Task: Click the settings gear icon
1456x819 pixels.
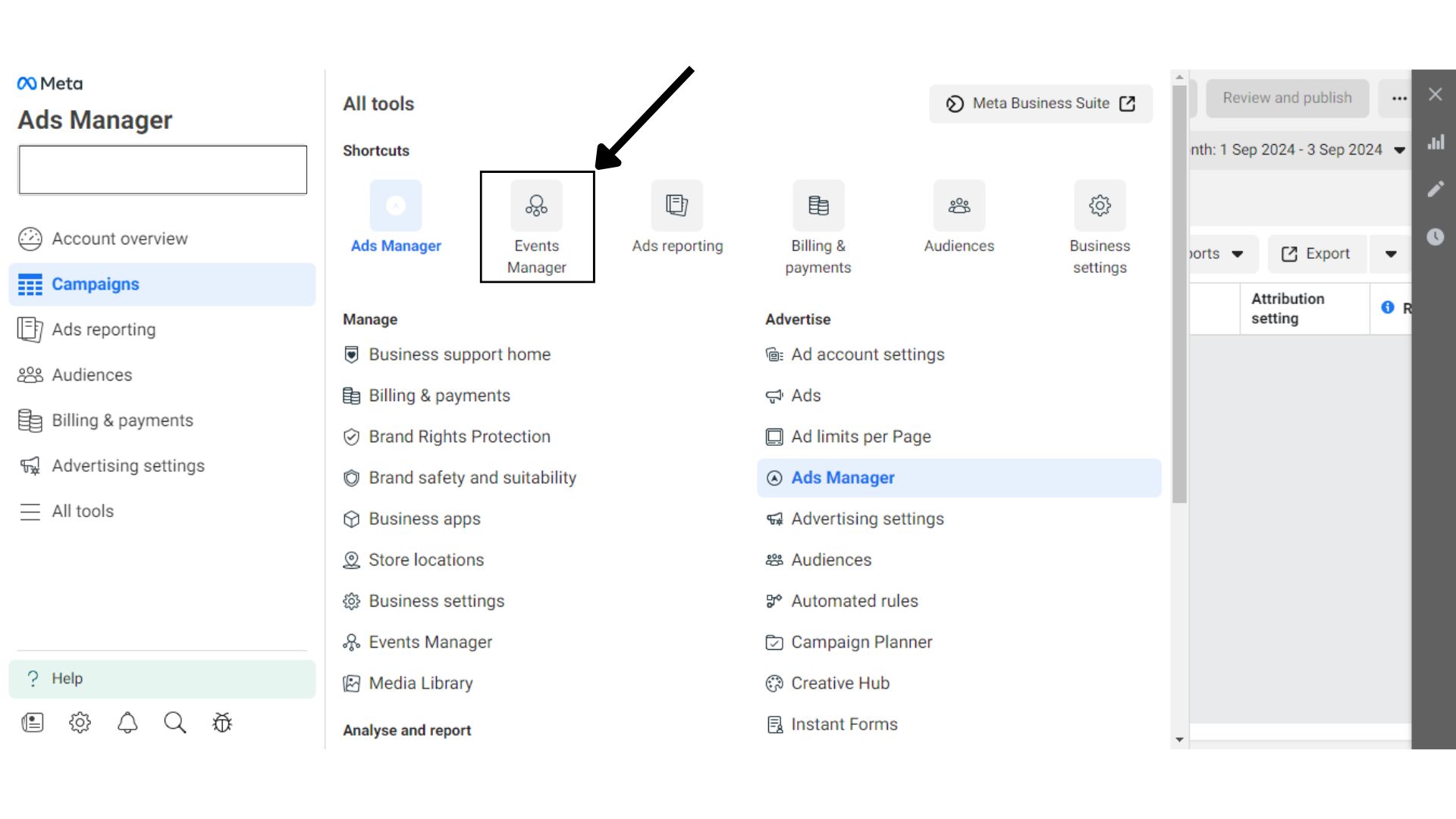Action: 80,723
